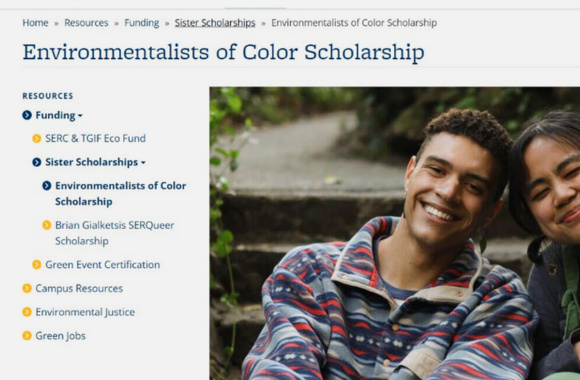Click the blue arrow icon beside Funding

click(27, 115)
